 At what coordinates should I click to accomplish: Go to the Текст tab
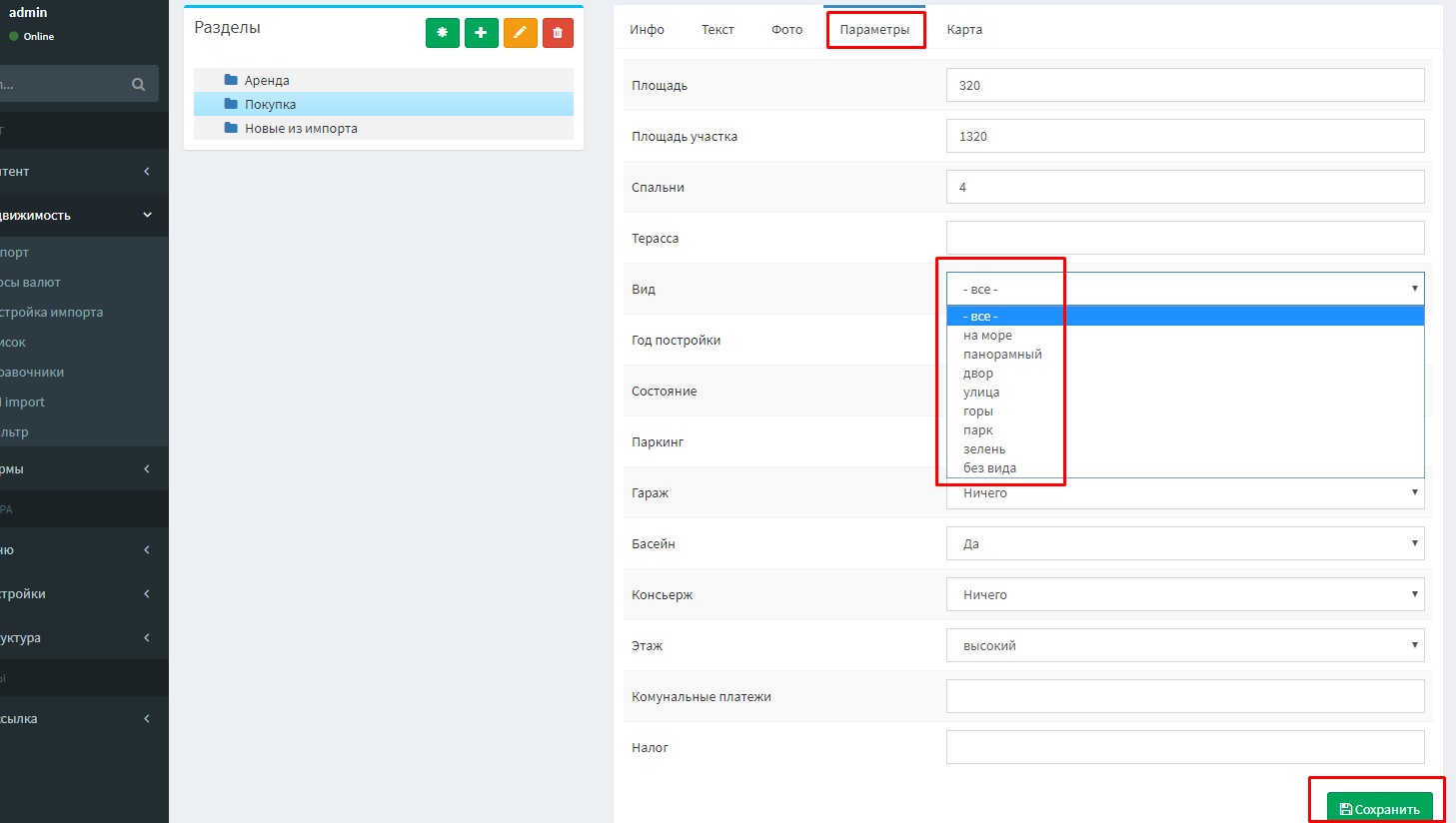pos(718,30)
